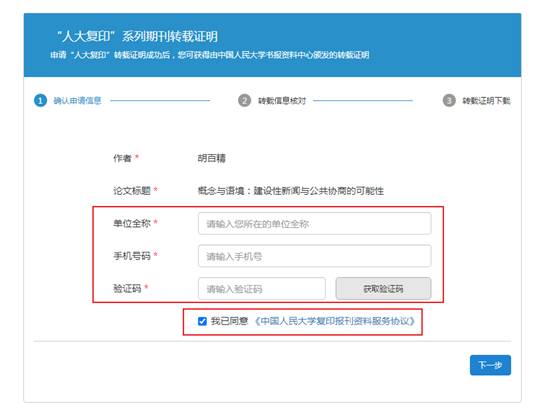
Task: Focus the 手机号码 input field
Action: point(315,256)
